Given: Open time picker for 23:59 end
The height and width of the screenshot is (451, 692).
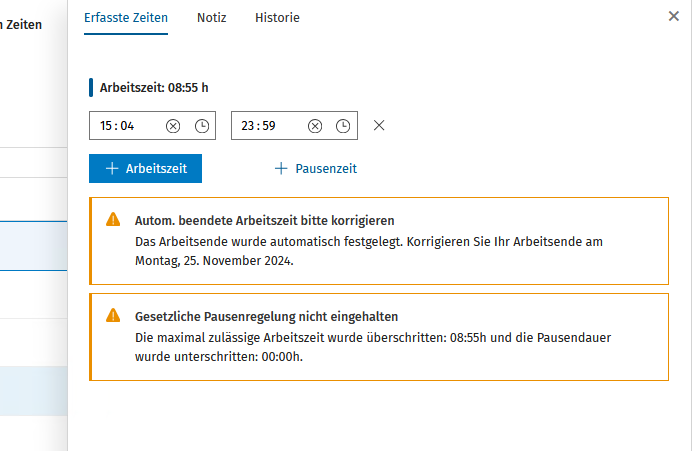Looking at the screenshot, I should click(343, 126).
